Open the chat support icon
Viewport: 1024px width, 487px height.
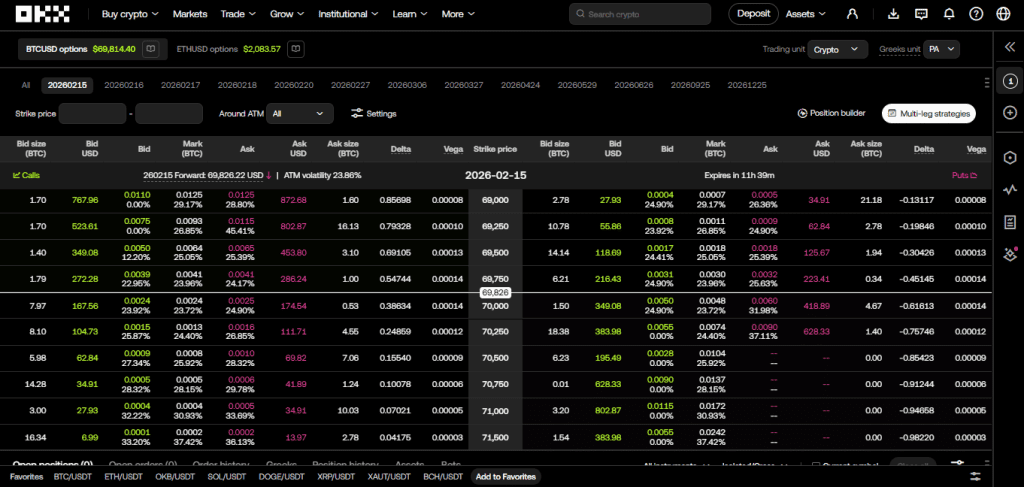tap(921, 14)
